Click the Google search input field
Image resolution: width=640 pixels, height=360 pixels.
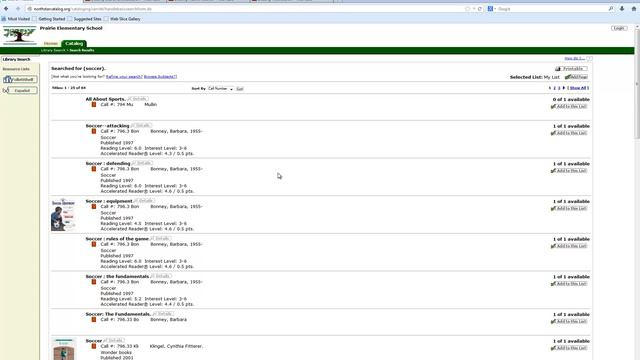coord(551,9)
